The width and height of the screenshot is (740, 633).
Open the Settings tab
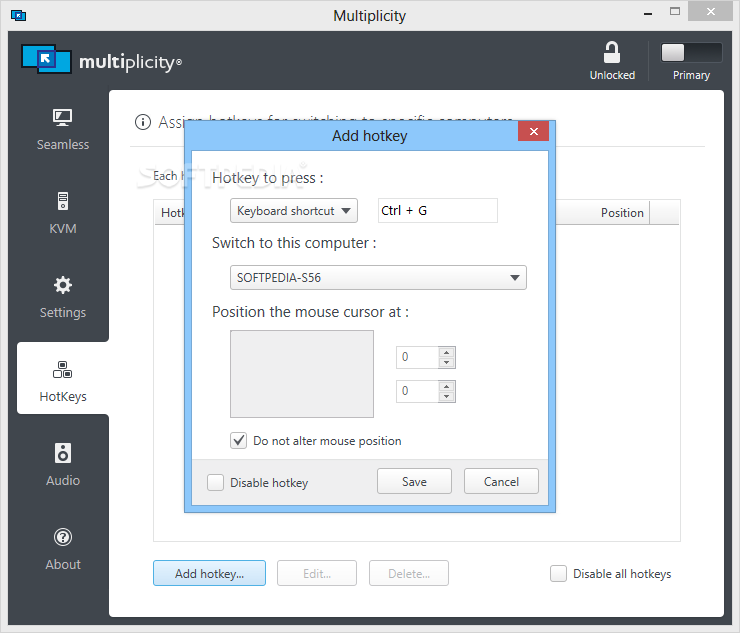click(x=63, y=297)
